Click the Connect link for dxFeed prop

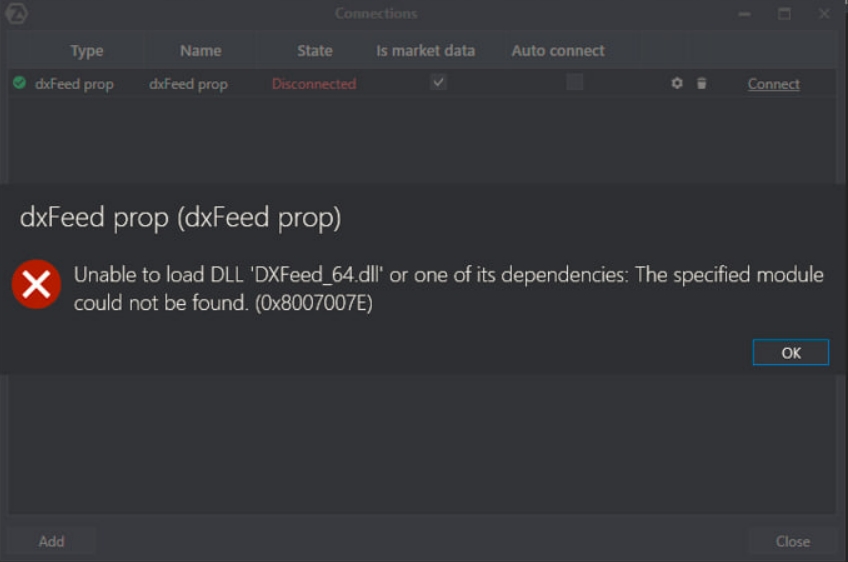click(773, 84)
